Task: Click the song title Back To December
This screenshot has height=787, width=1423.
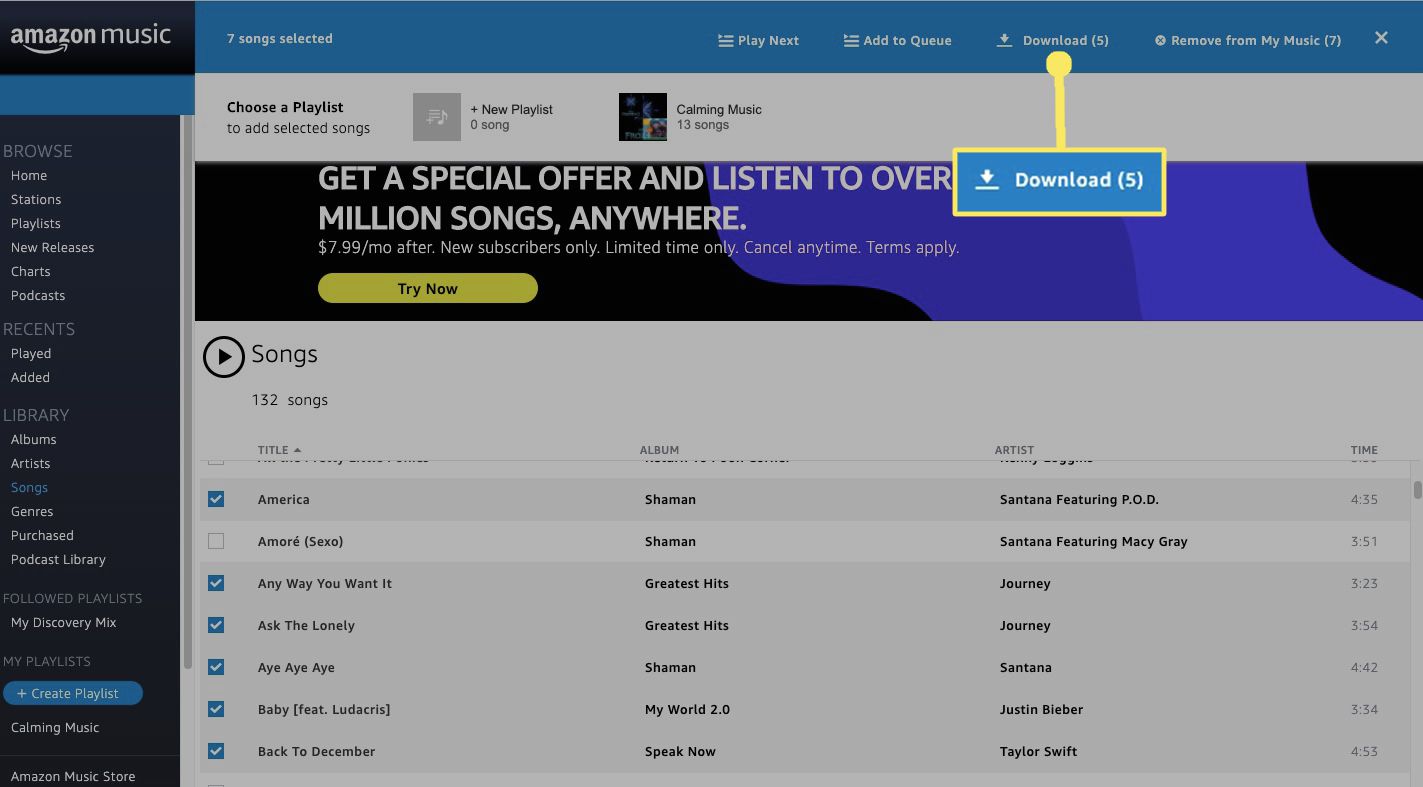Action: 317,751
